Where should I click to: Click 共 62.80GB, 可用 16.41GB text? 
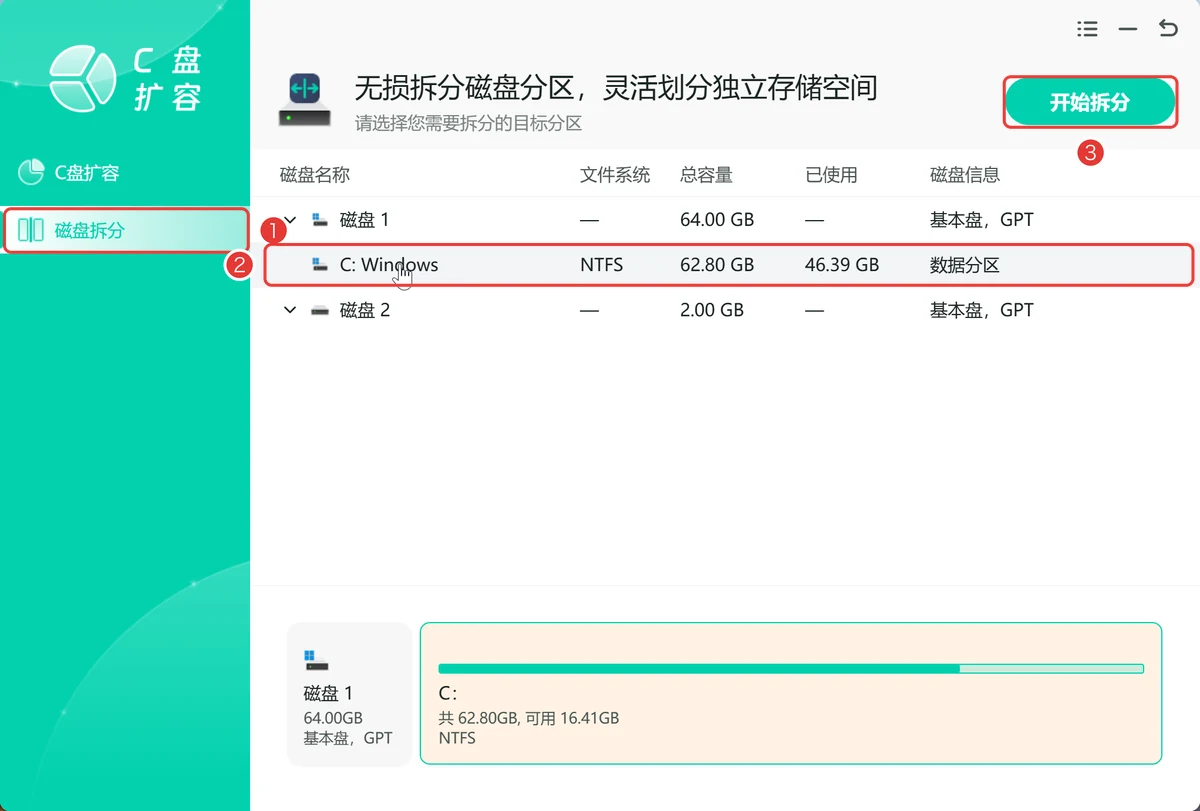pyautogui.click(x=528, y=718)
